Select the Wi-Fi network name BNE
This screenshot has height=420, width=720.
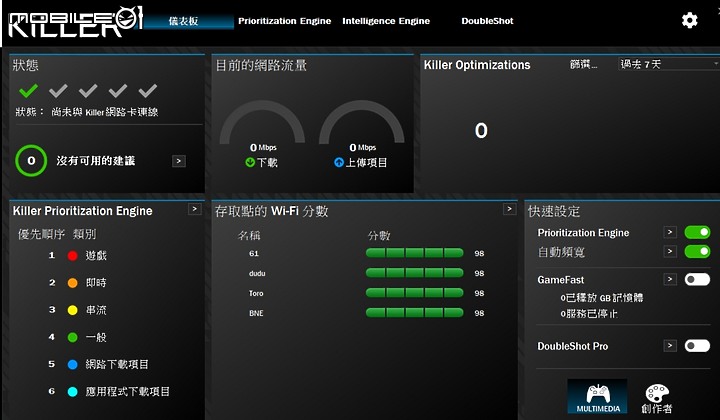[x=256, y=313]
